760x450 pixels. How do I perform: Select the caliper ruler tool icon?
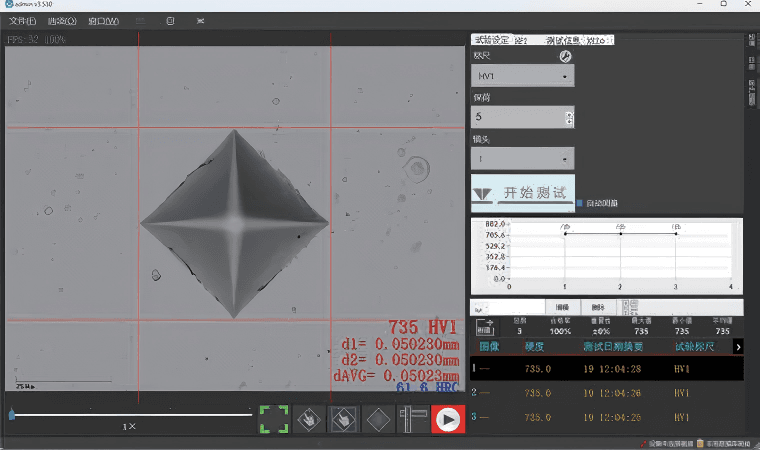tap(411, 420)
